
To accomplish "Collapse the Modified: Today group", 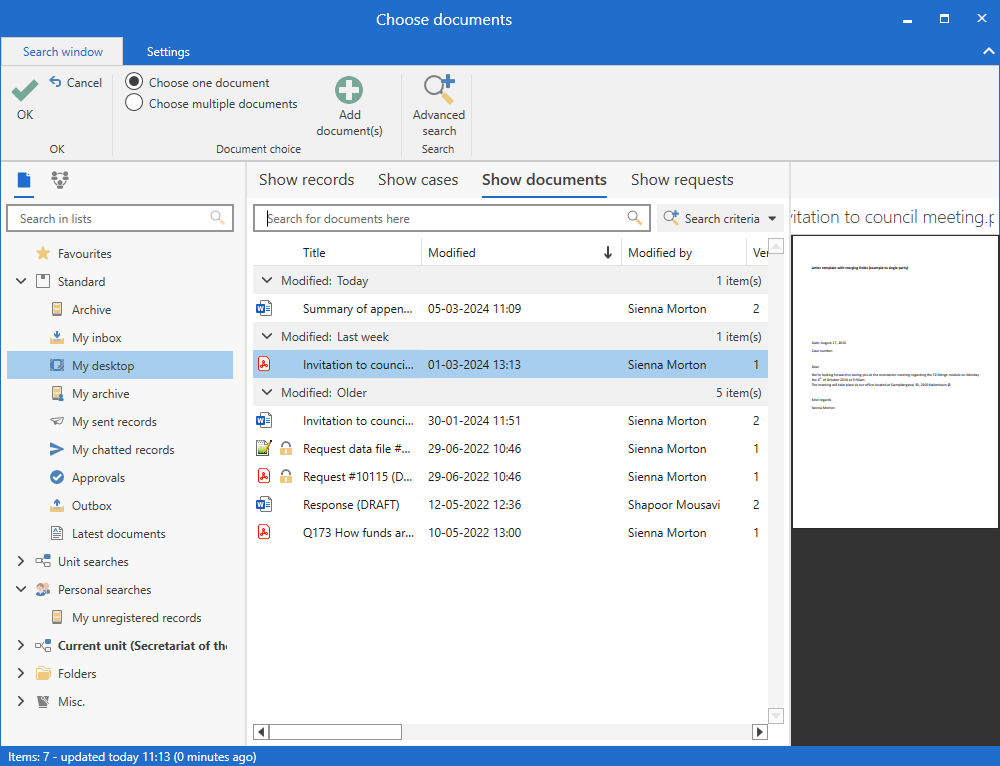I will coord(266,281).
